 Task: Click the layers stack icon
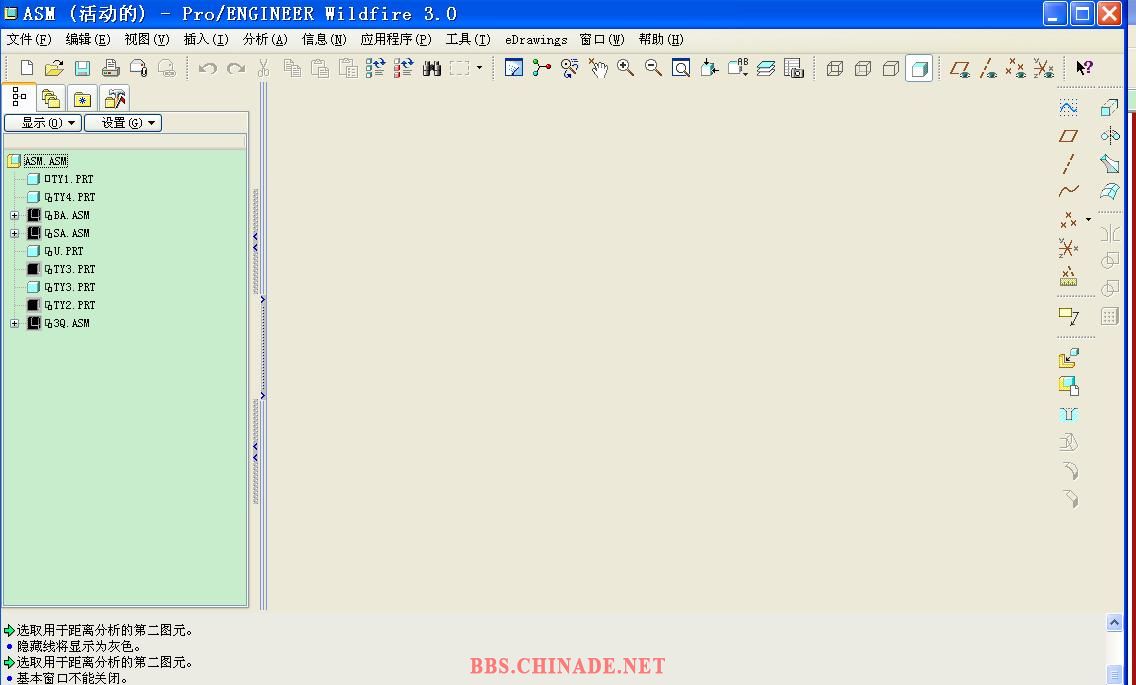click(x=766, y=68)
